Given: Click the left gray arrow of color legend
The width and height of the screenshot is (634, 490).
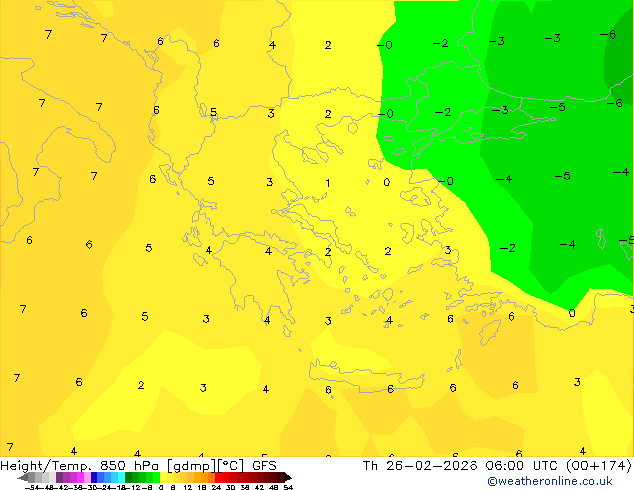Looking at the screenshot, I should (23, 477).
